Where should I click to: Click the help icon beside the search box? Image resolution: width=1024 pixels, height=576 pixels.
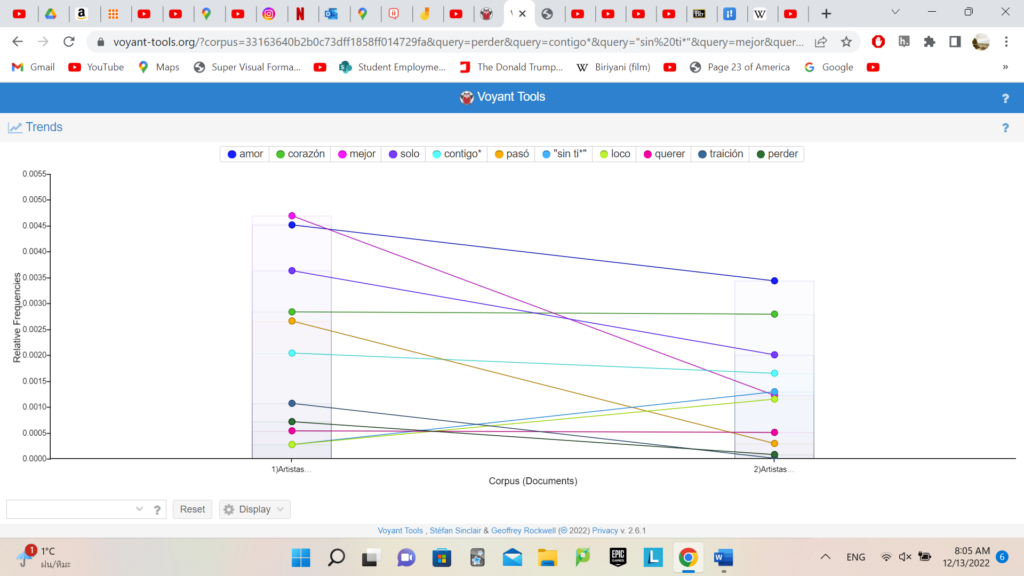pos(157,510)
